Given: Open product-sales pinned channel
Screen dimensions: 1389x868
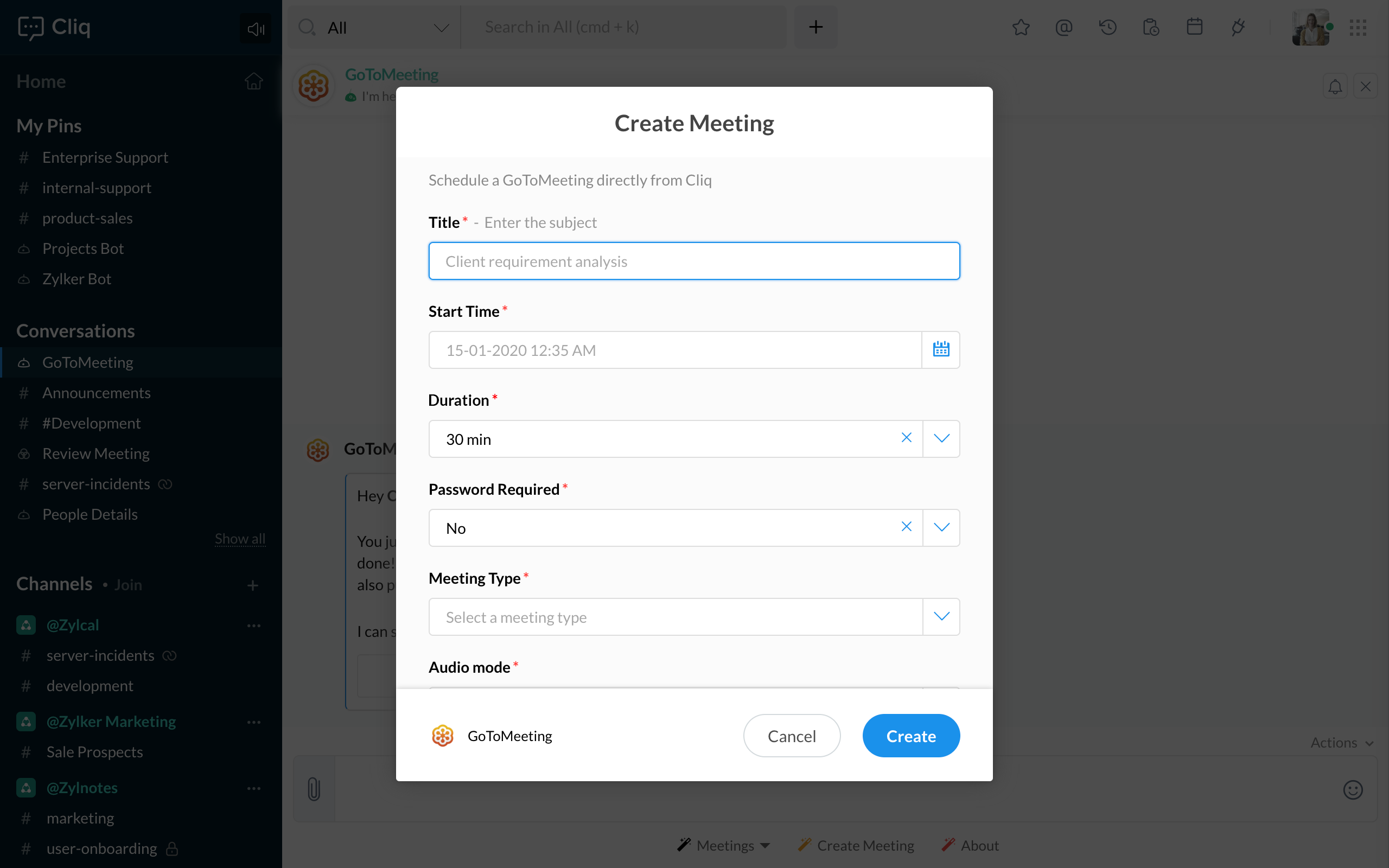Looking at the screenshot, I should pyautogui.click(x=87, y=218).
